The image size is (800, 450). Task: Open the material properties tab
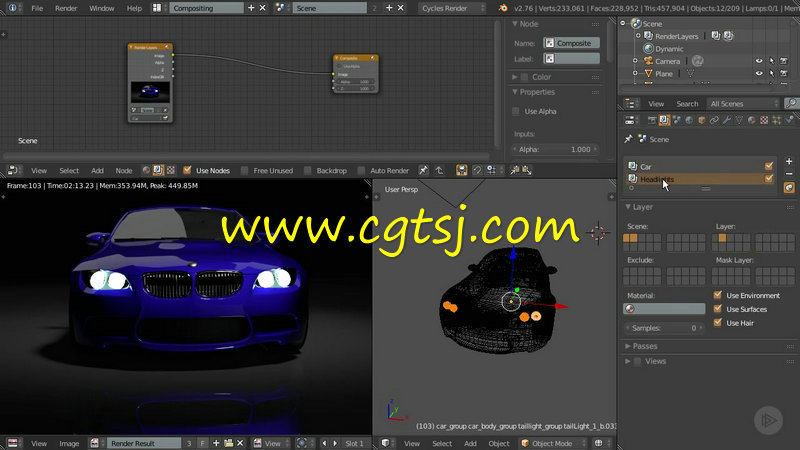(x=752, y=120)
